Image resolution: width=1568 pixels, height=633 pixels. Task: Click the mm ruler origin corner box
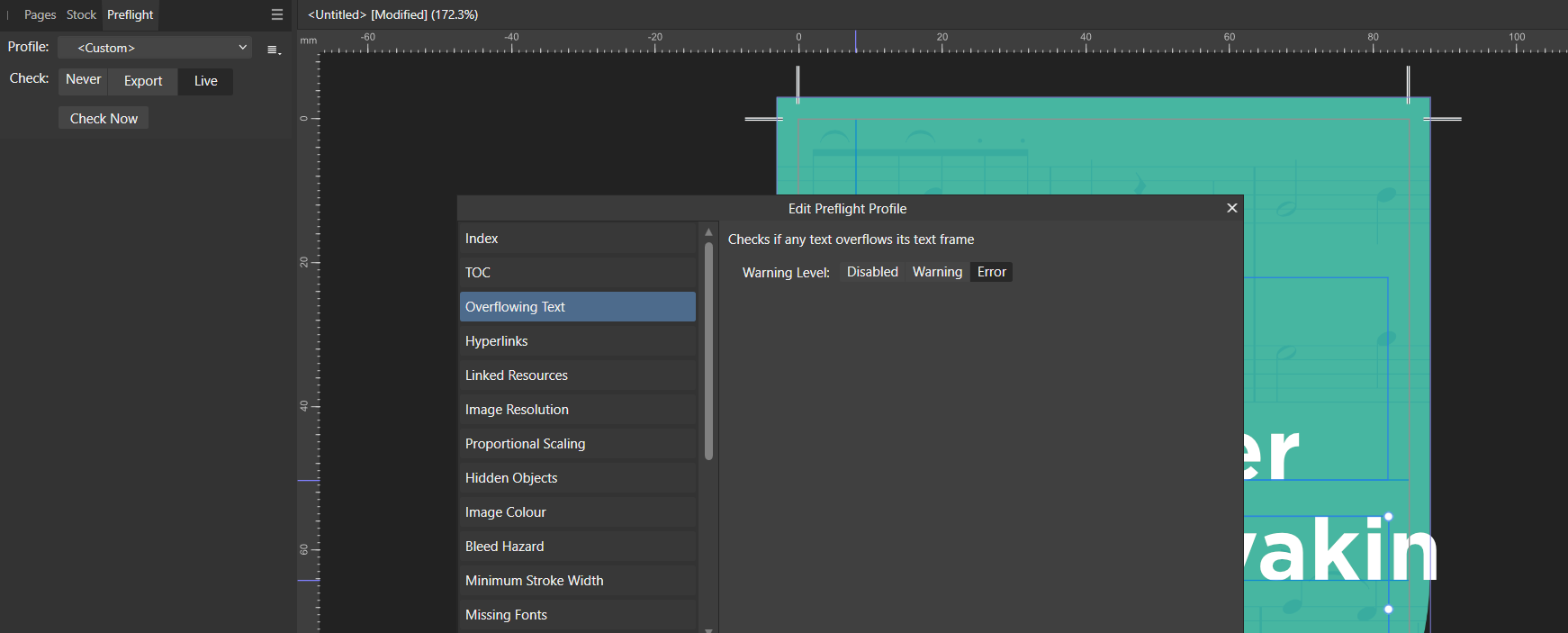308,41
